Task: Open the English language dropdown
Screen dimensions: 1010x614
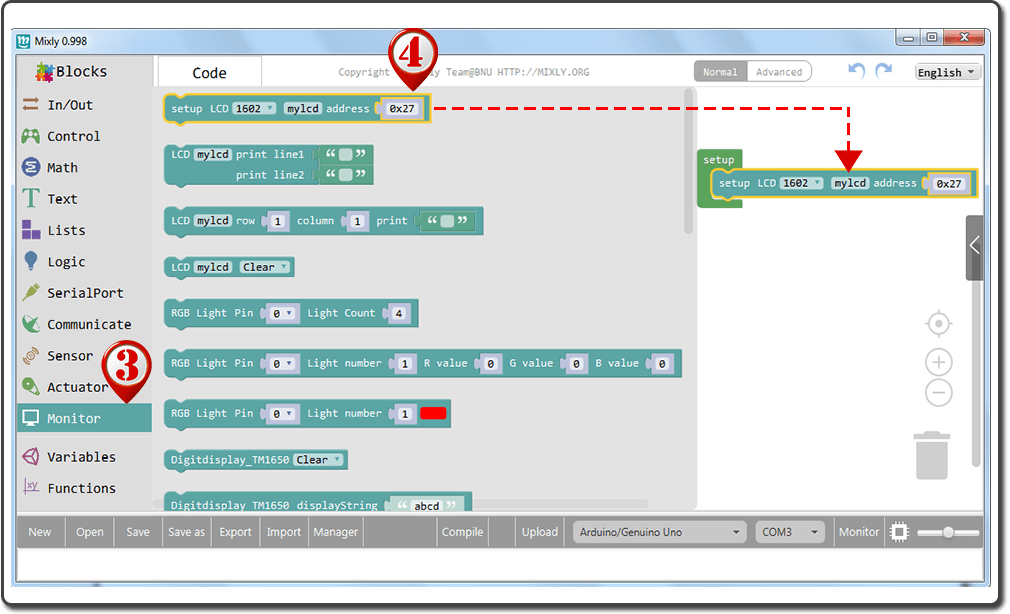Action: tap(947, 72)
